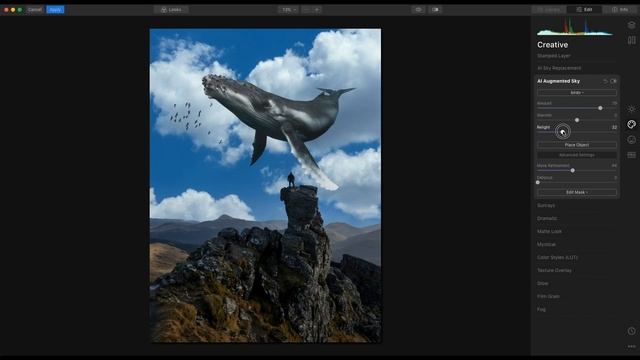Toggle the before/after compare view
The height and width of the screenshot is (360, 640).
436,9
